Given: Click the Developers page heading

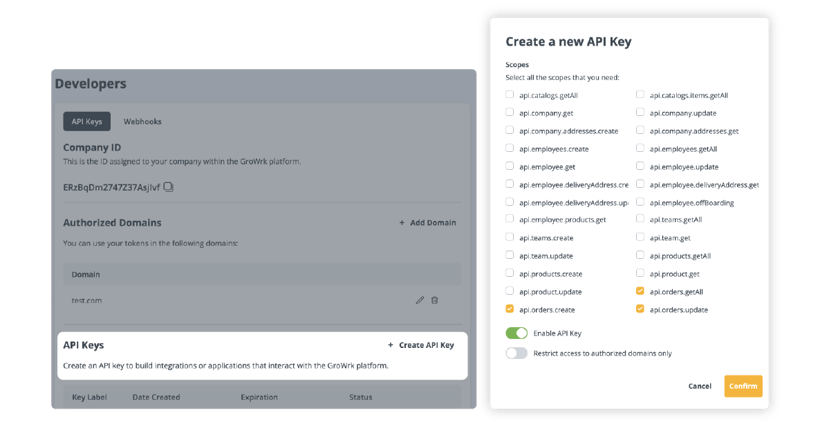Looking at the screenshot, I should pos(90,84).
